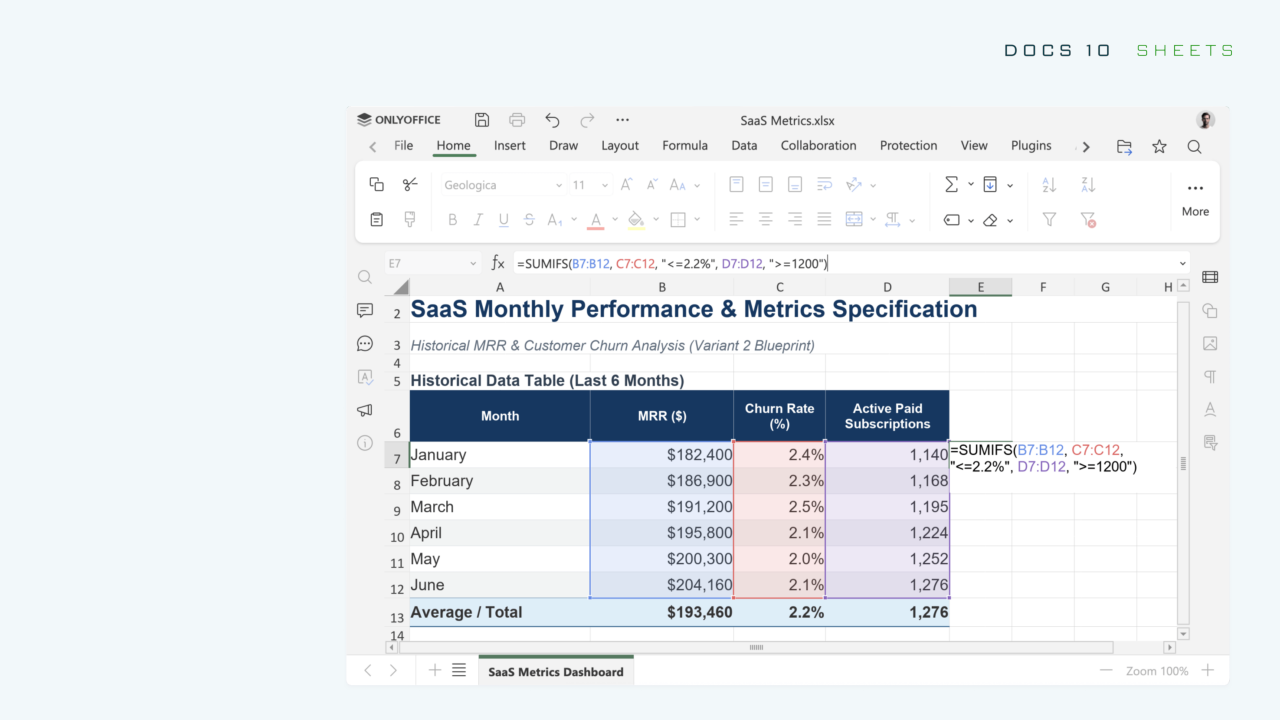Switch to the Formula tab
Viewport: 1280px width, 720px height.
point(685,146)
